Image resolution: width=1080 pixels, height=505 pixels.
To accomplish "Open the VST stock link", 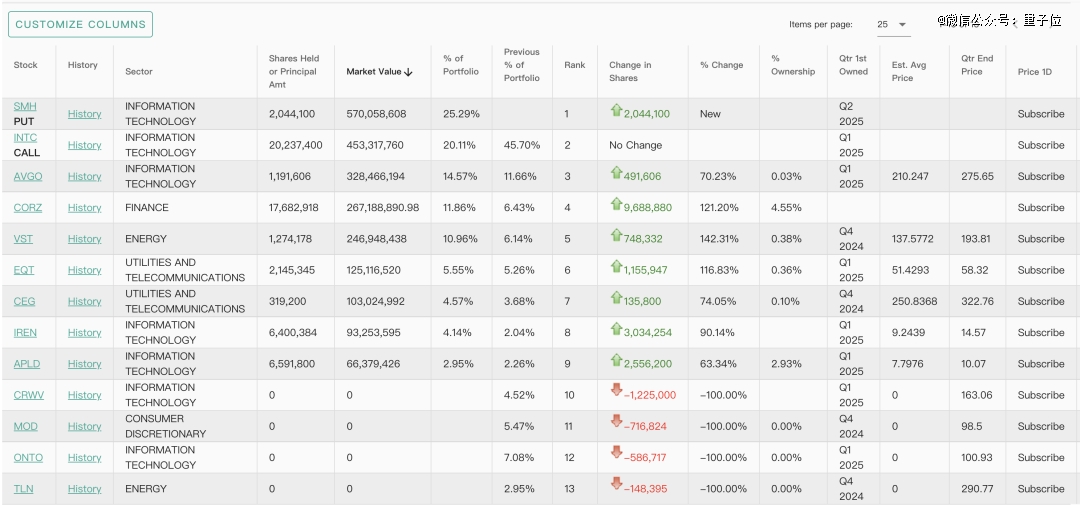I will point(23,239).
